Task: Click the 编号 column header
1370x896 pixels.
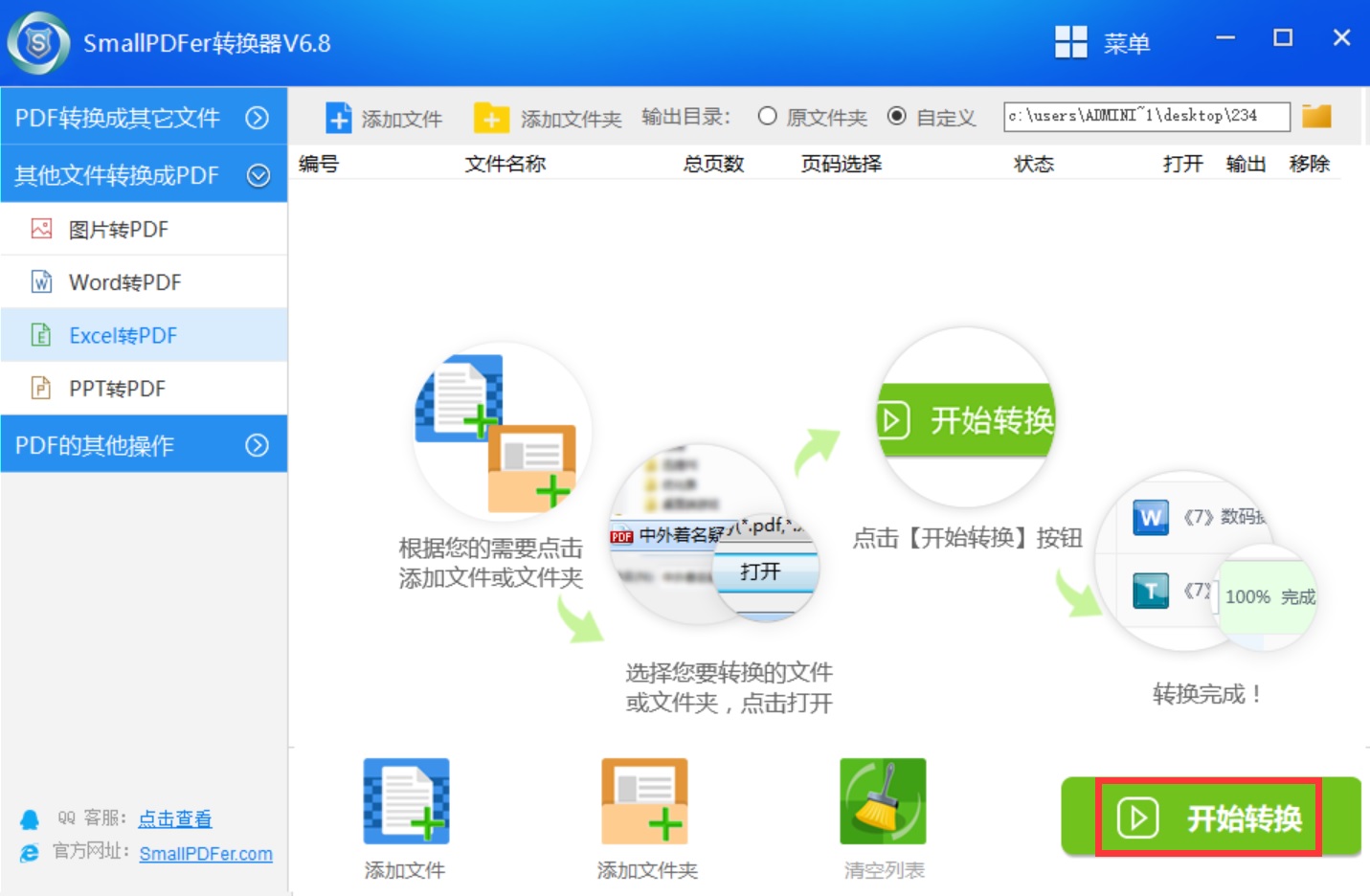Action: coord(319,164)
